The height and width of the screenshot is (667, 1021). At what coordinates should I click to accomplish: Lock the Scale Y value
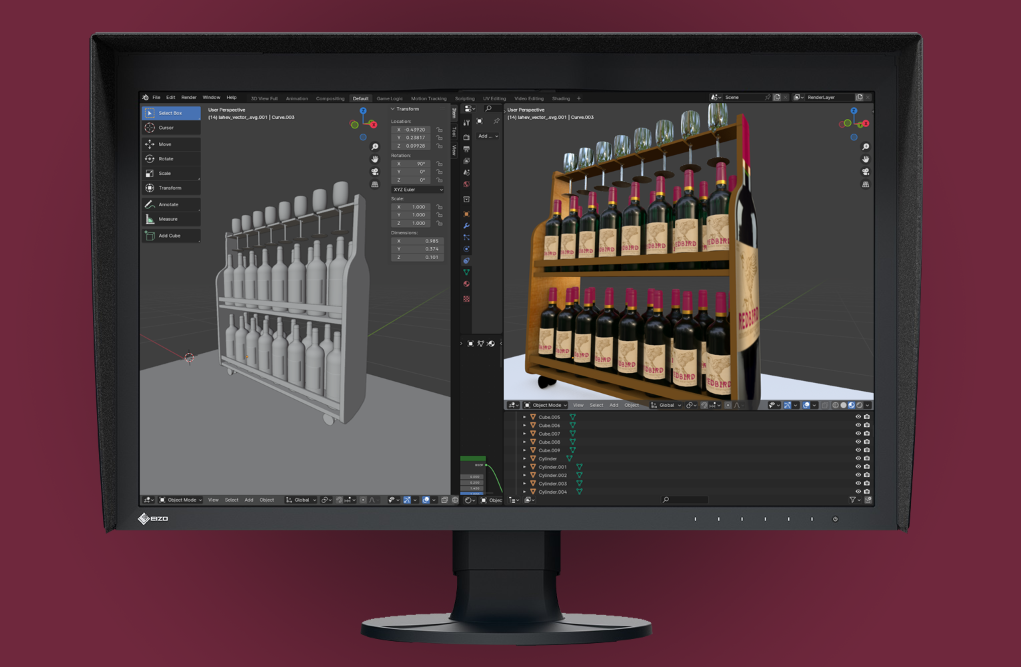coord(440,215)
